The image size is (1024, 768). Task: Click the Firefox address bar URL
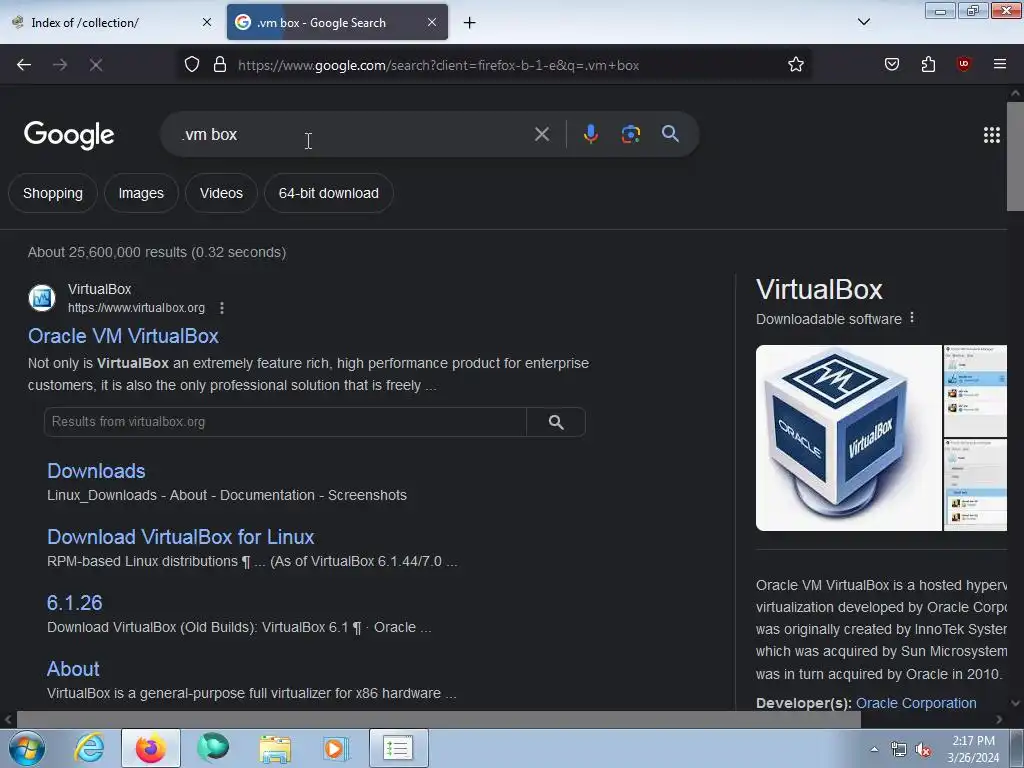[x=438, y=65]
